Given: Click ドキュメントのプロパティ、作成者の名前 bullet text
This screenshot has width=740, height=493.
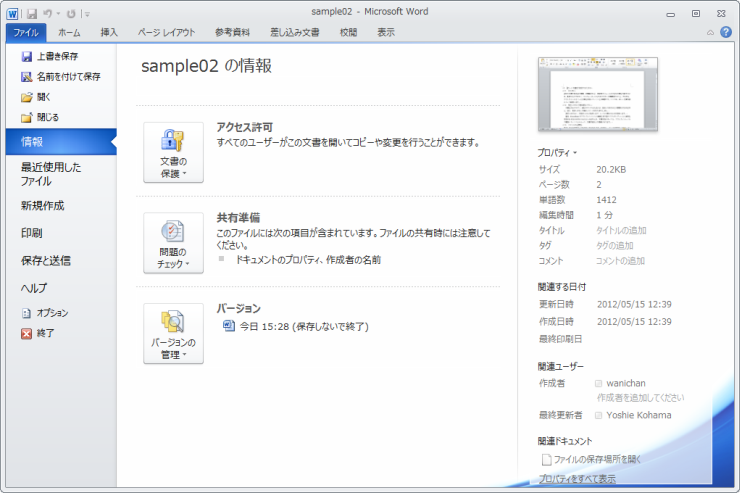Looking at the screenshot, I should [x=308, y=260].
